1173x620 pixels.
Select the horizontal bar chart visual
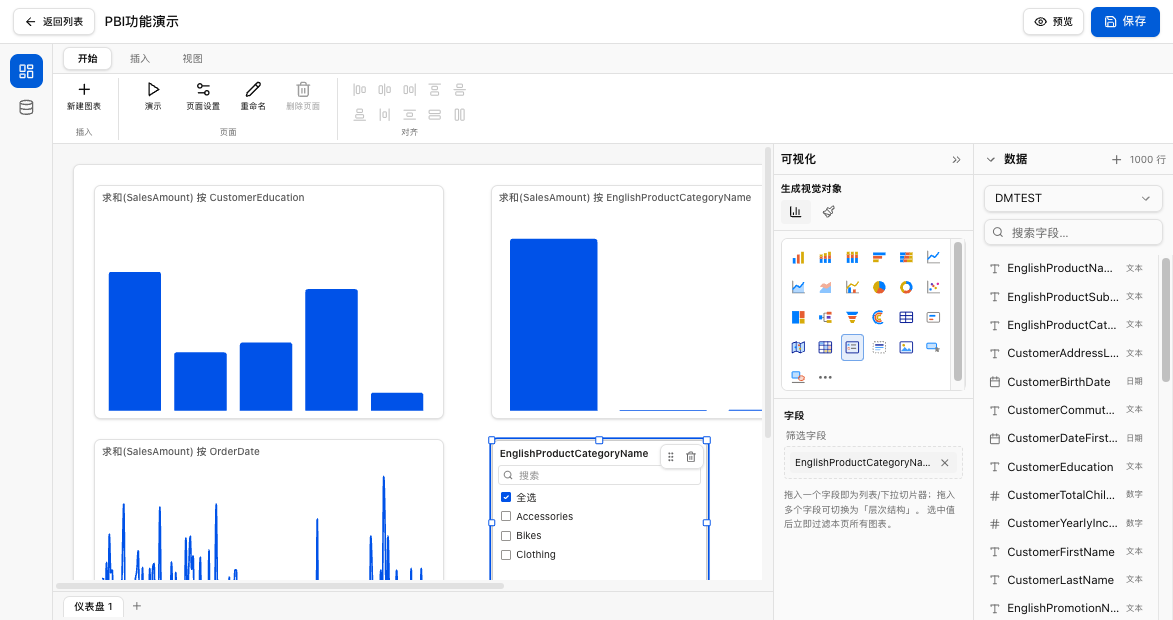[879, 257]
